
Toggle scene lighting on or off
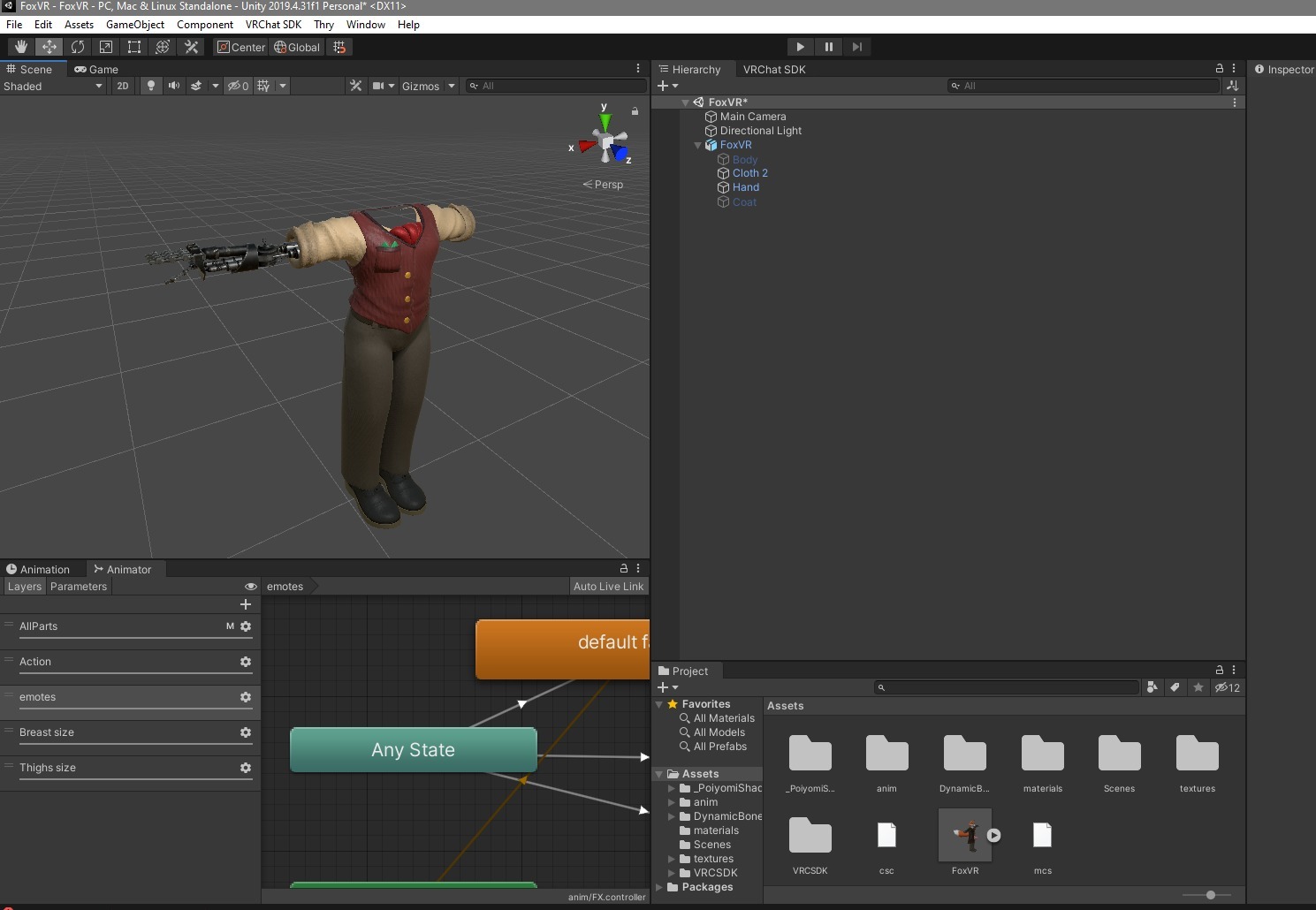pos(151,86)
